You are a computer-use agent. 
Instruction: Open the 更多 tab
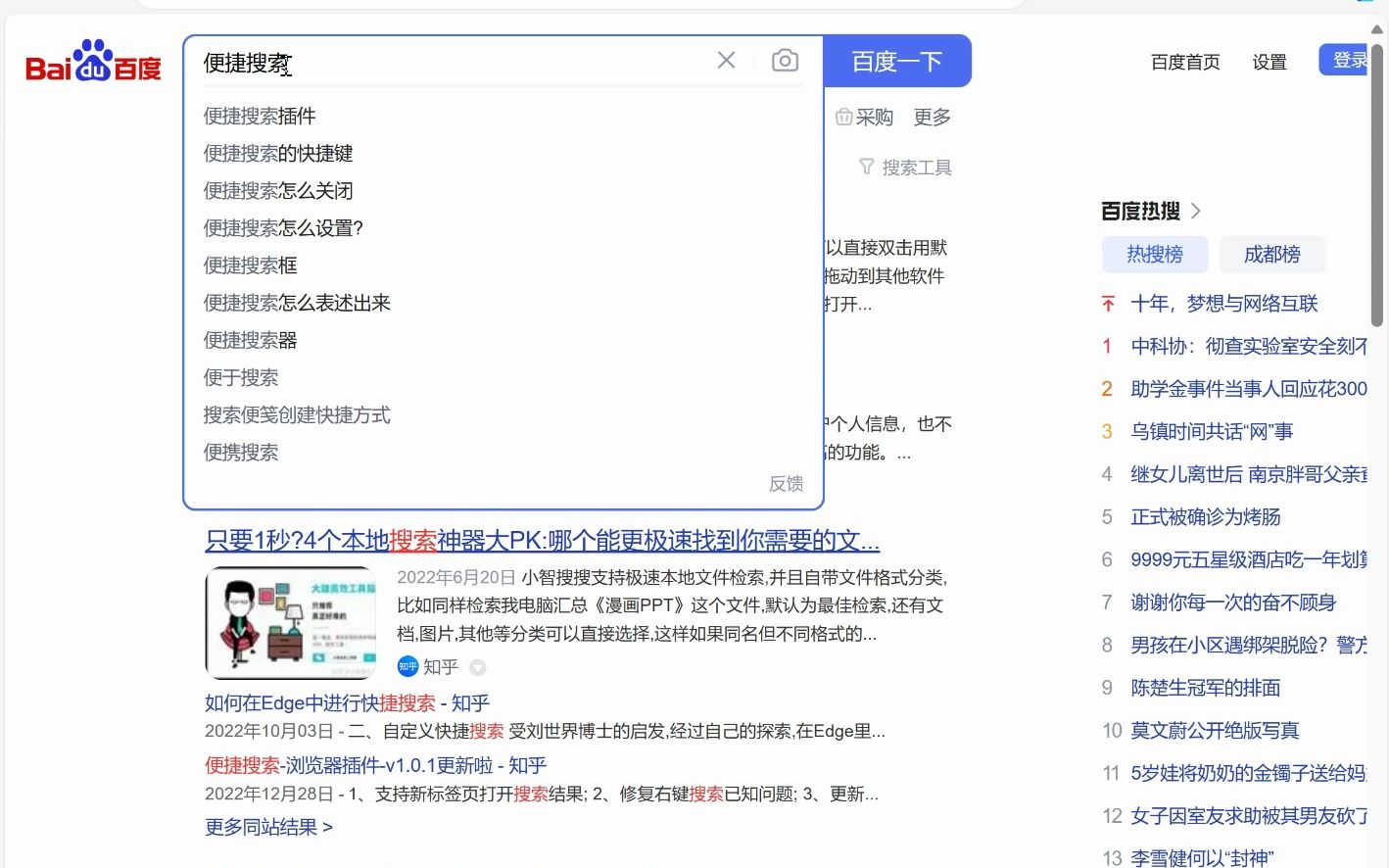[x=933, y=118]
